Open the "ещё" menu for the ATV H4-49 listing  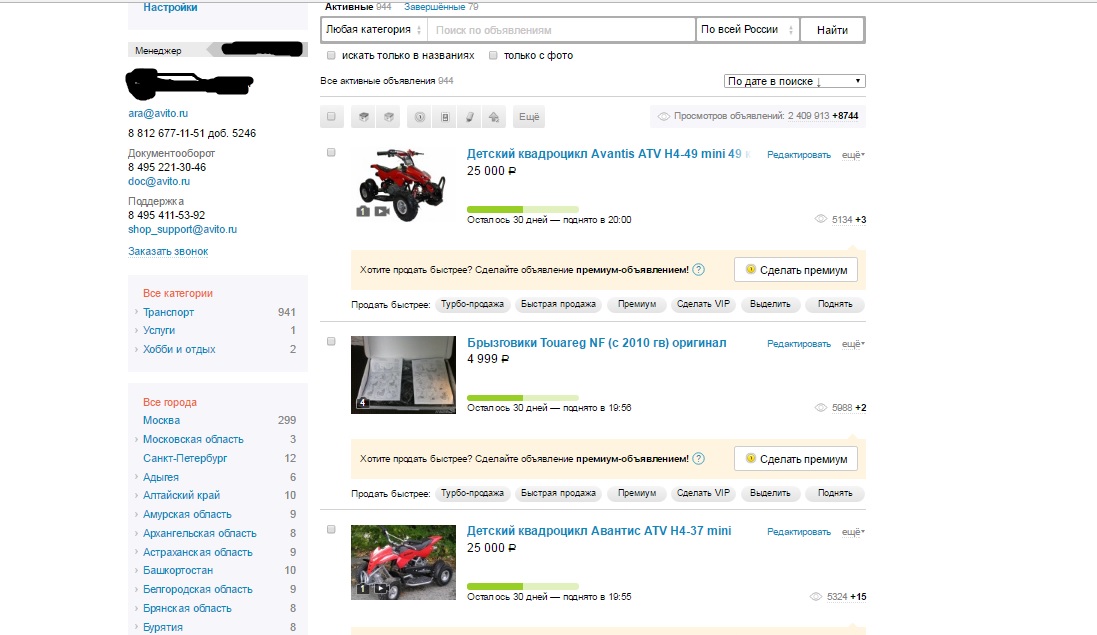point(853,155)
